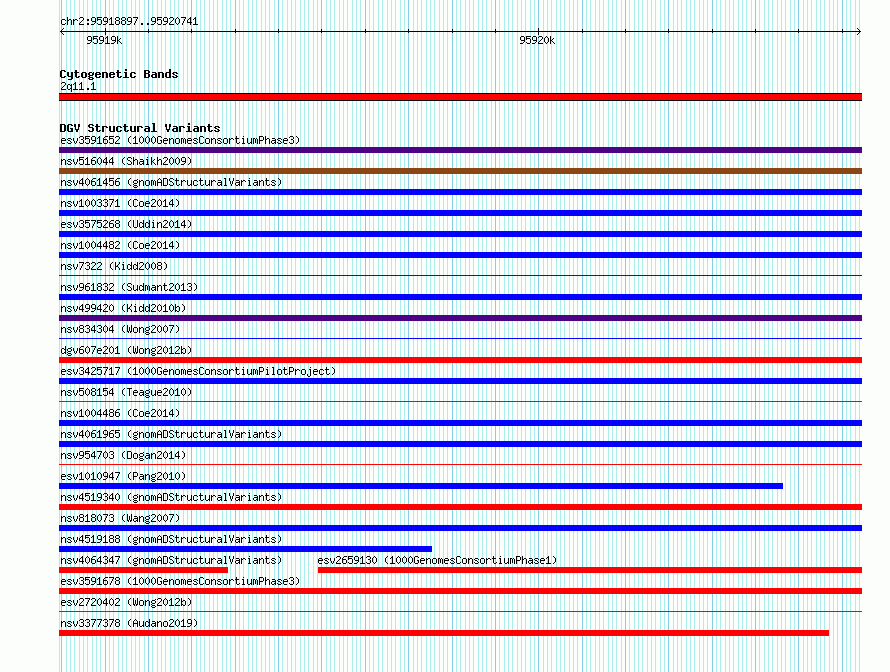Open nsv4061456 gnomAD variant label
Viewport: 890px width, 672px height.
[171, 182]
